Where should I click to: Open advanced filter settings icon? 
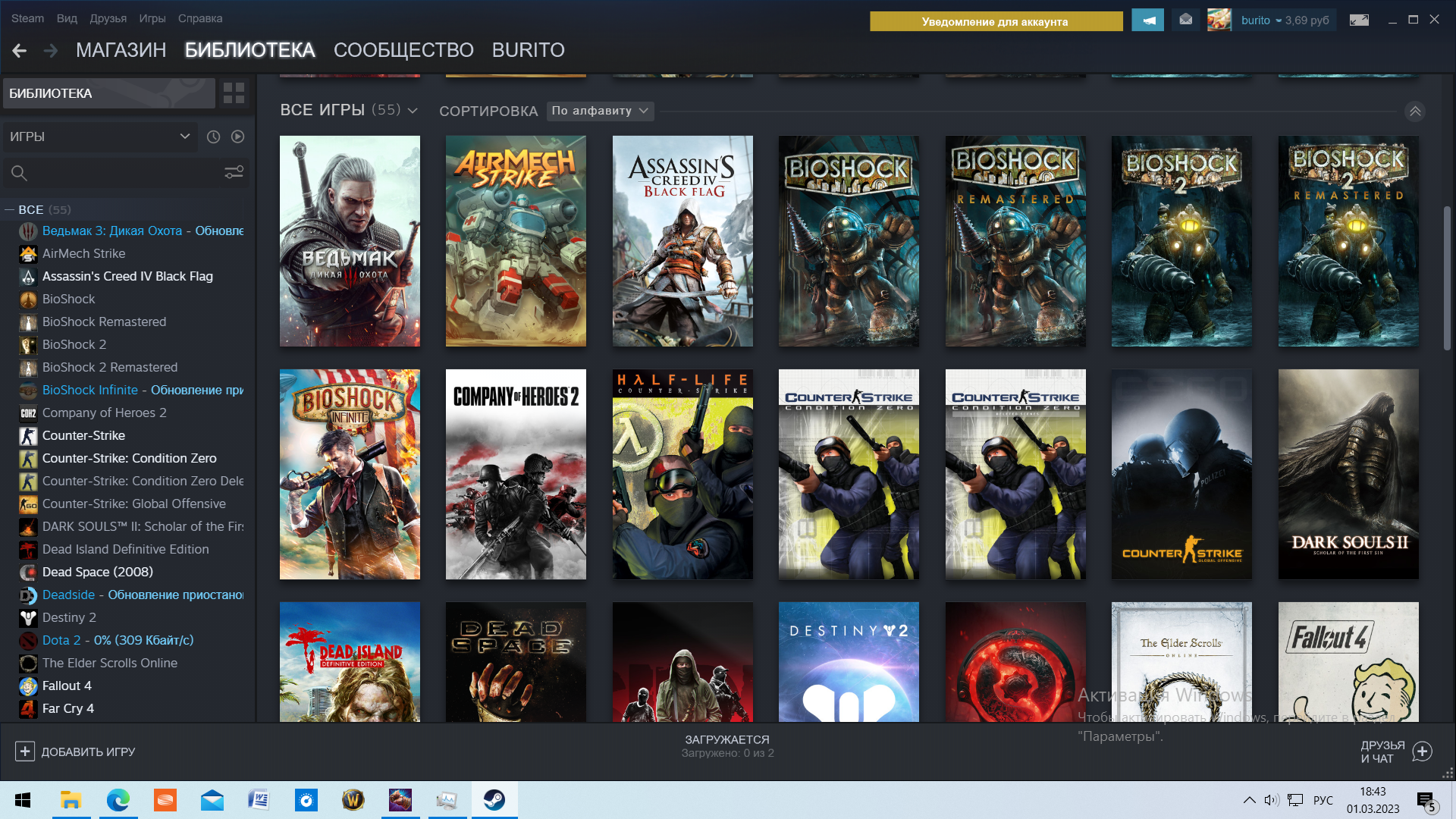click(x=234, y=173)
